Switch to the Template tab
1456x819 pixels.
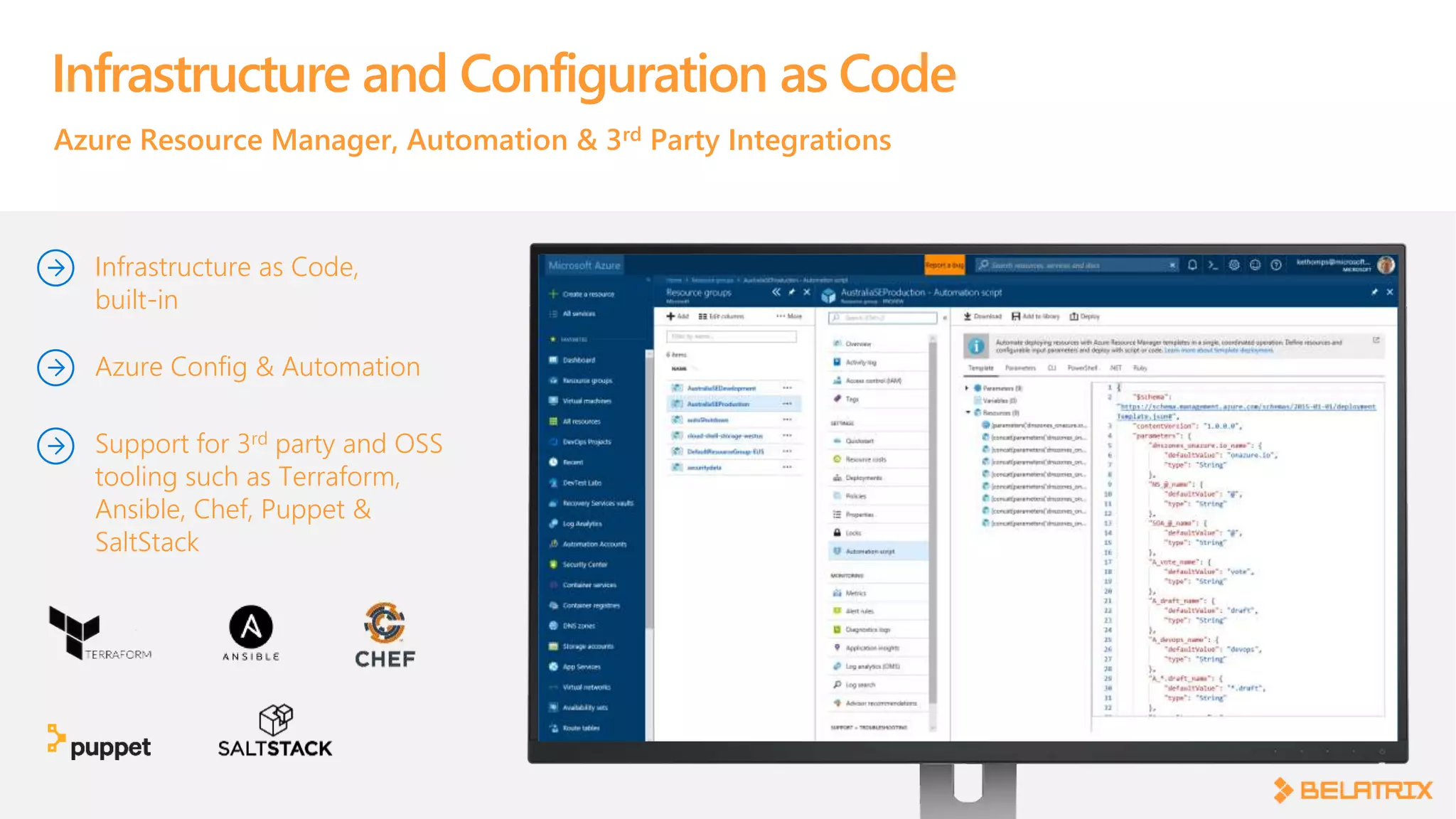click(981, 368)
